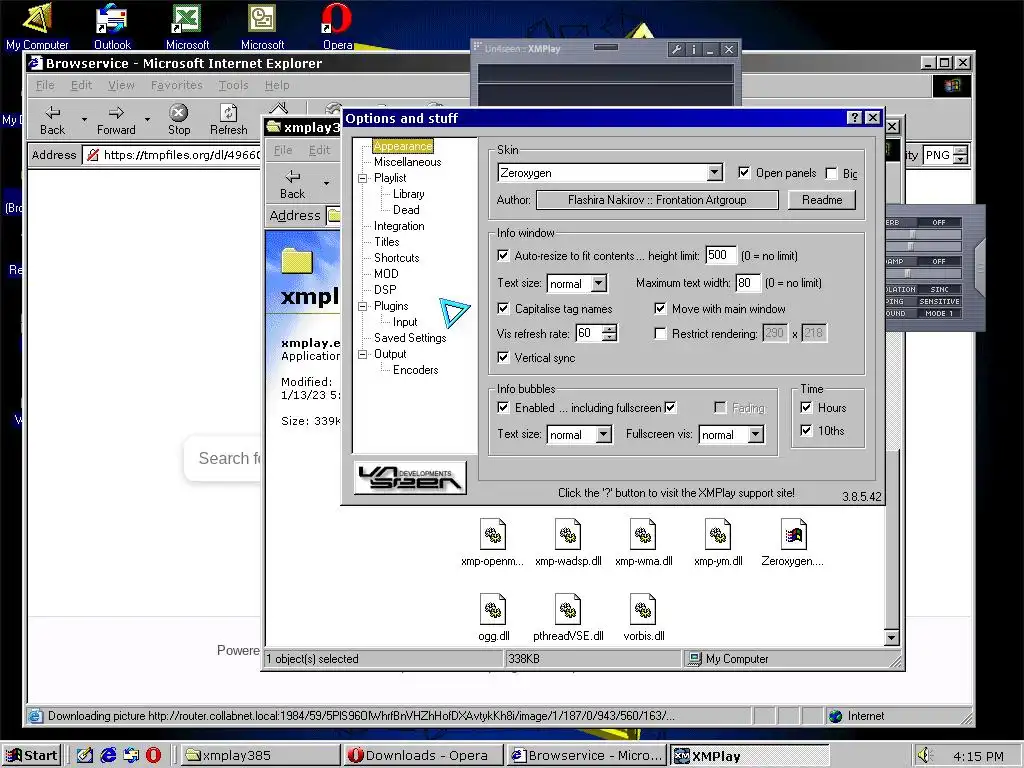Click volume speaker icon in system tray

tap(923, 755)
